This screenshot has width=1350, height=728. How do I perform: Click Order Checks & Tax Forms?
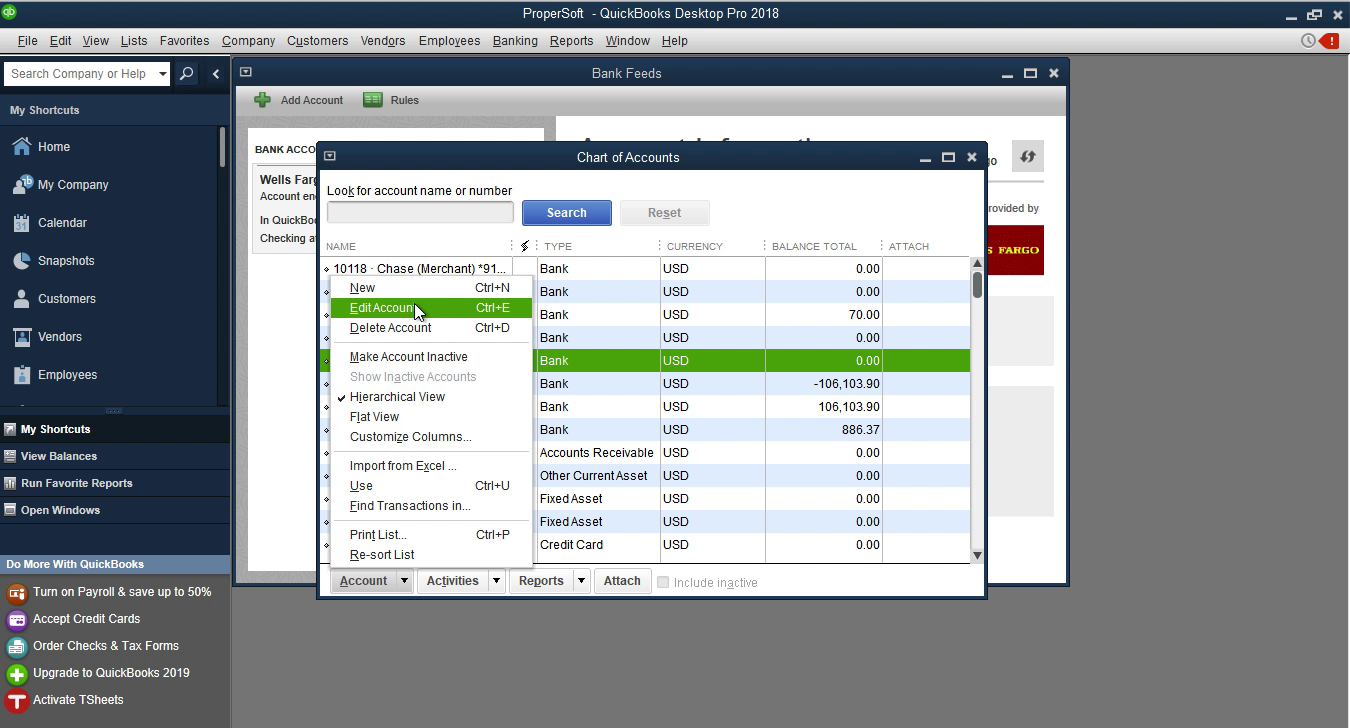tap(92, 646)
